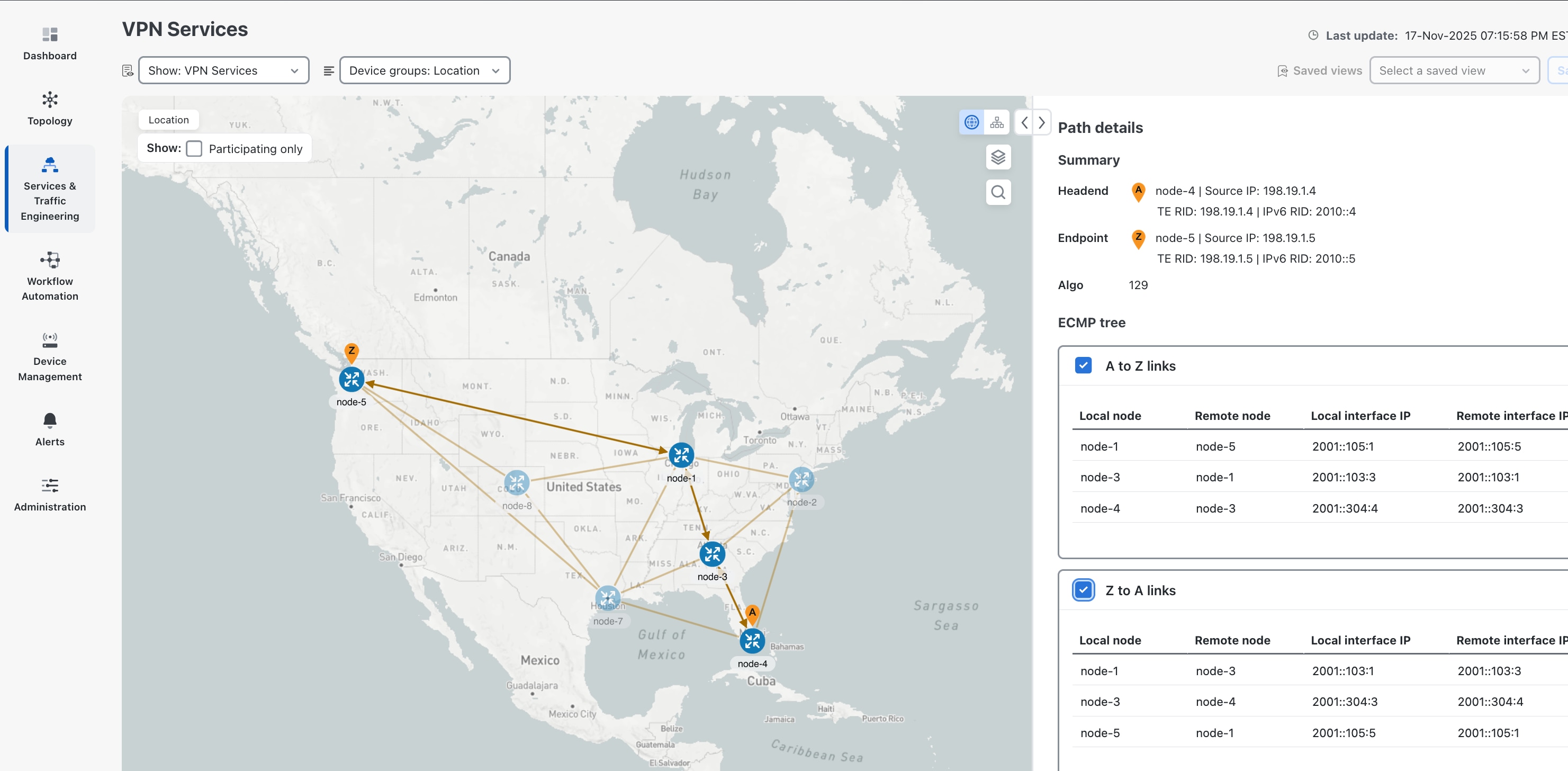Click the last update clock icon
The height and width of the screenshot is (771, 1568).
pos(1313,35)
